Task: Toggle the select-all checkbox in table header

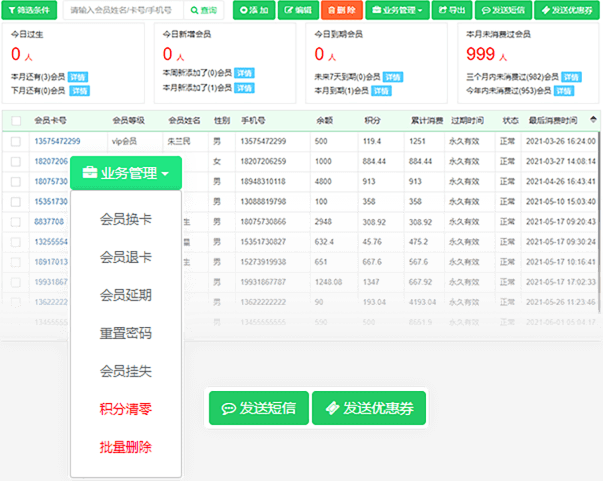Action: point(16,120)
